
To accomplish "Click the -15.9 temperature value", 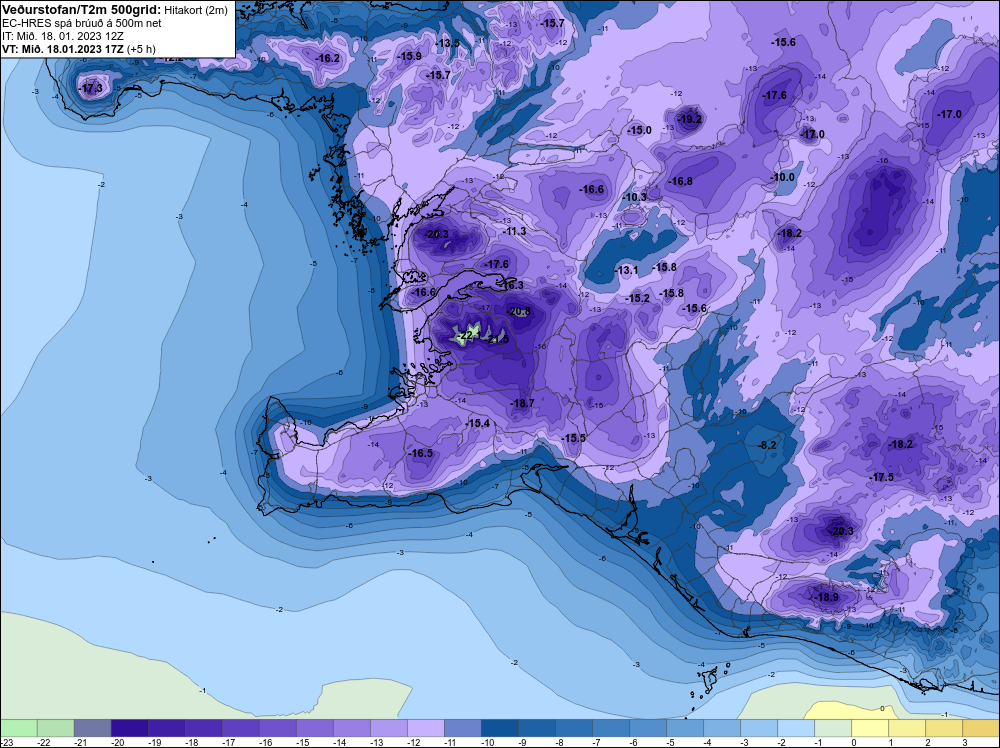I will (410, 56).
